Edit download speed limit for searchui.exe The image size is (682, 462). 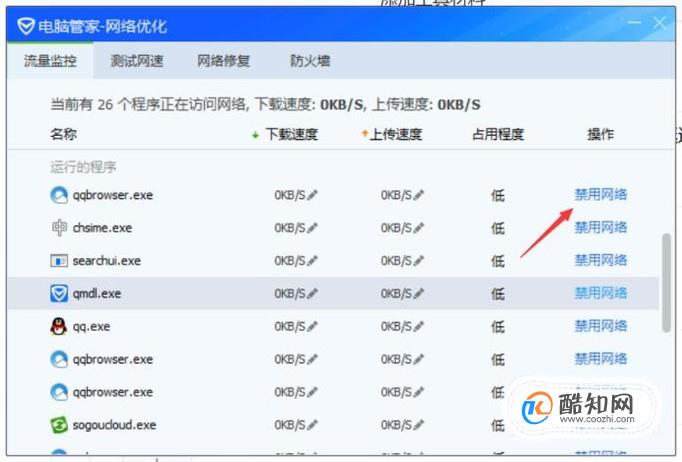tap(312, 261)
